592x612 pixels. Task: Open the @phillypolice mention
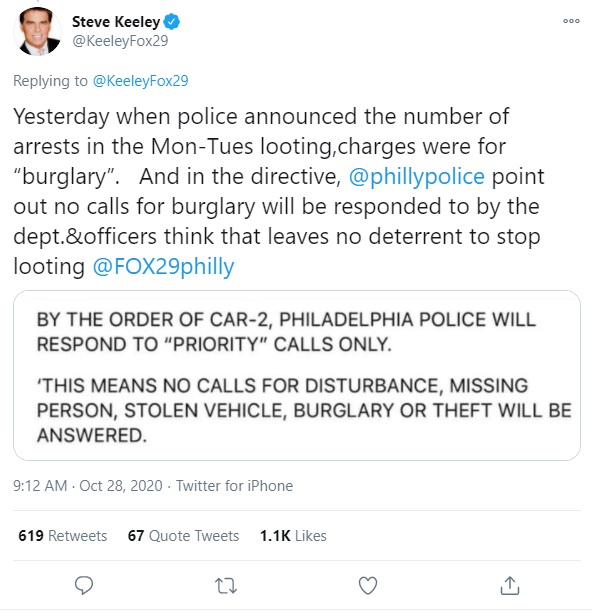416,176
